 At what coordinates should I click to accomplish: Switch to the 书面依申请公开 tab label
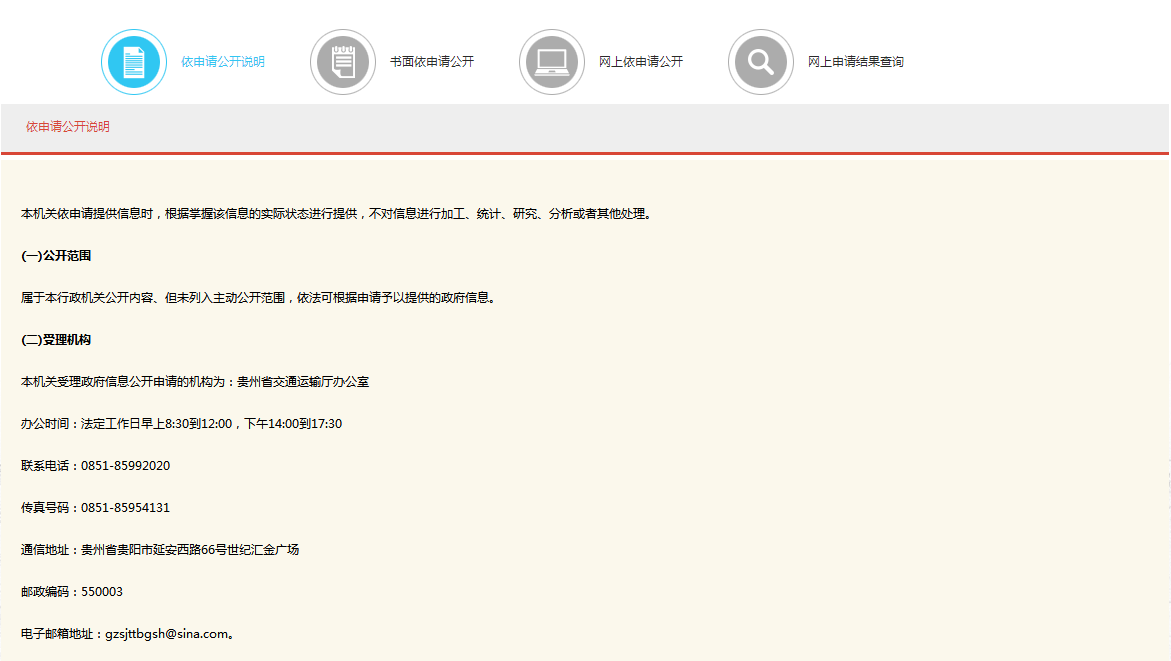click(x=432, y=62)
